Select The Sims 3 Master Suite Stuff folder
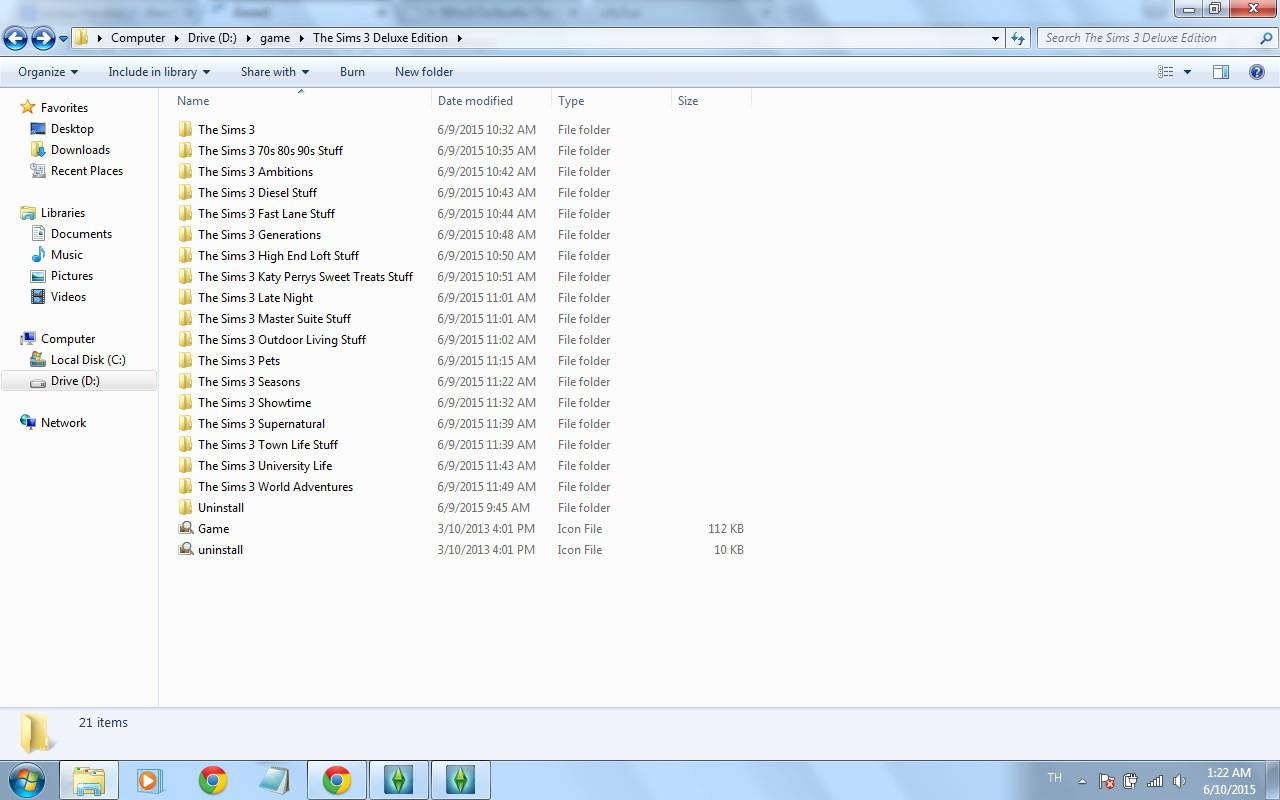Viewport: 1280px width, 800px height. coord(274,319)
